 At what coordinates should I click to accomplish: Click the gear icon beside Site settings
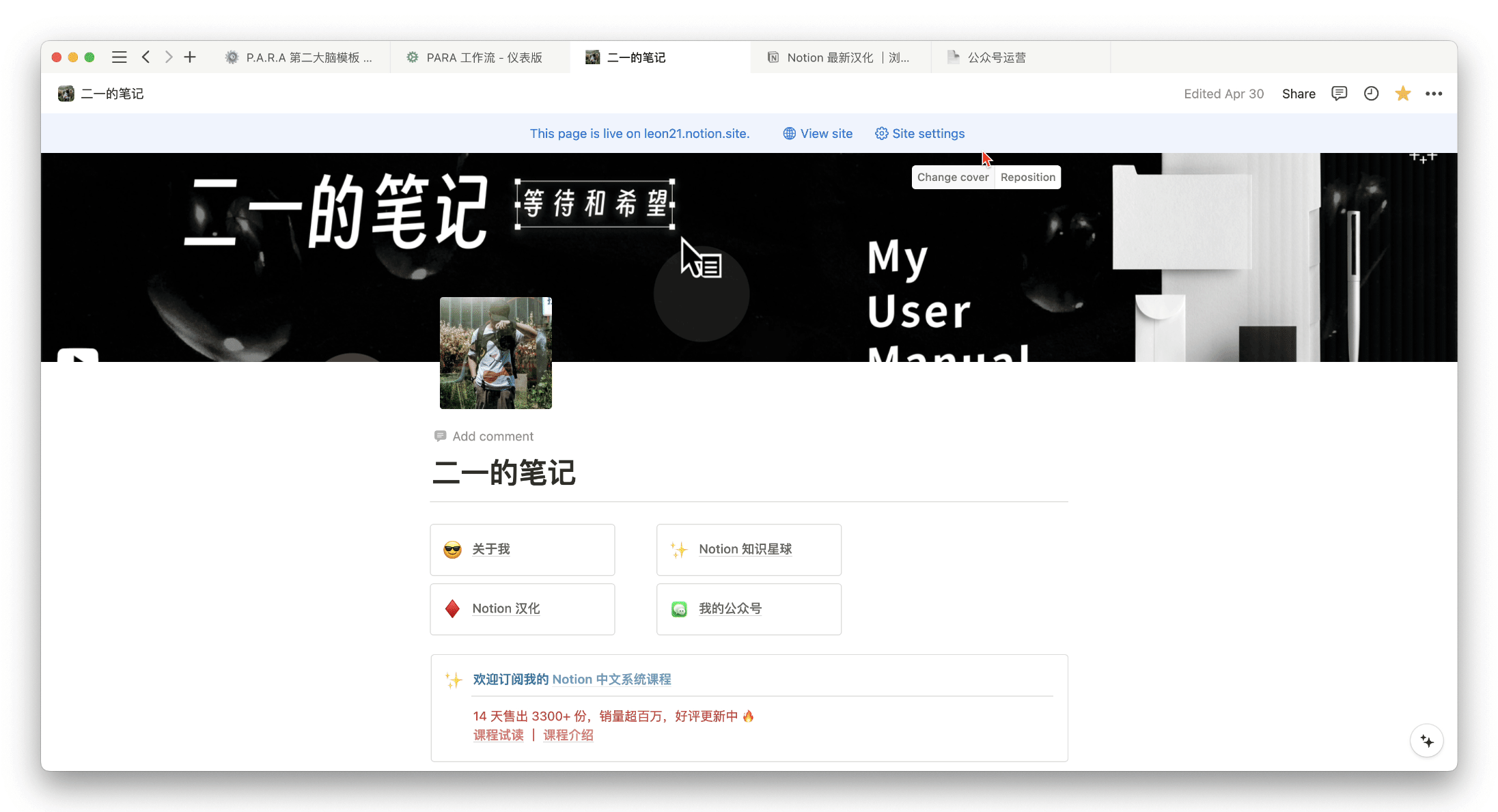881,134
